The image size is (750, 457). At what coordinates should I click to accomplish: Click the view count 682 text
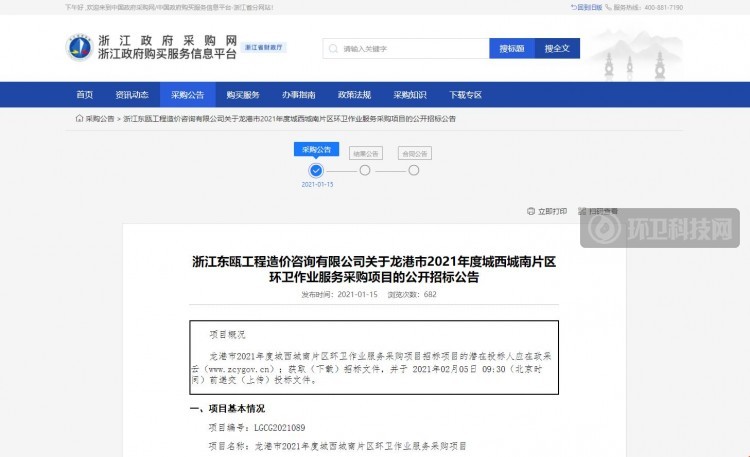pyautogui.click(x=412, y=294)
